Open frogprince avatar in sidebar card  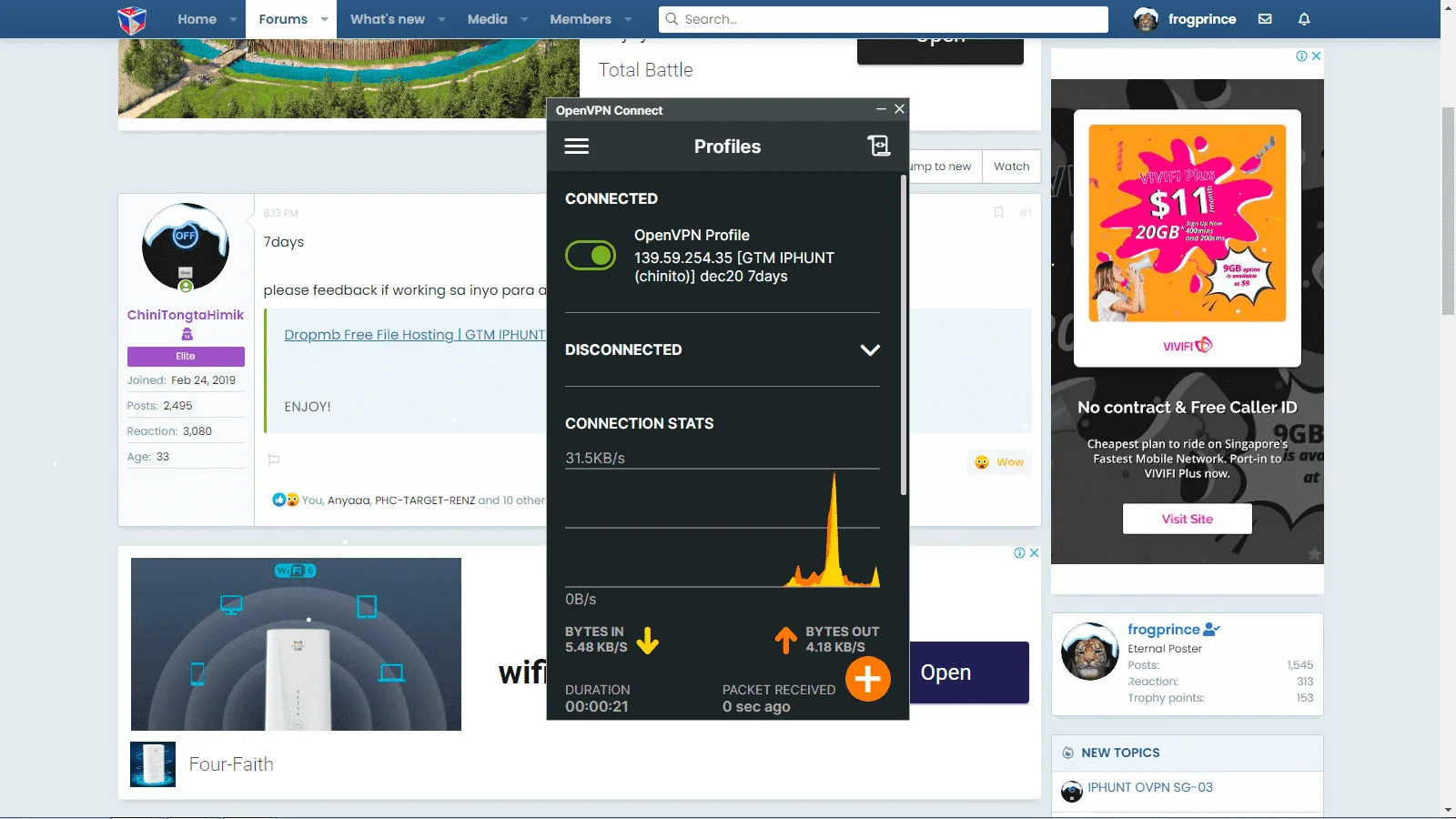click(1090, 652)
